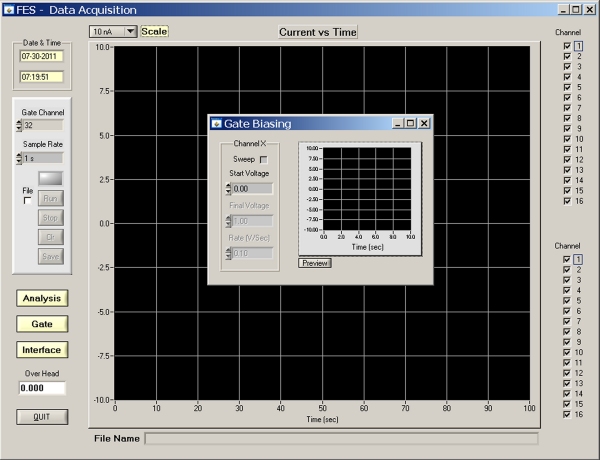
Task: Click the File Name text field
Action: pos(341,439)
